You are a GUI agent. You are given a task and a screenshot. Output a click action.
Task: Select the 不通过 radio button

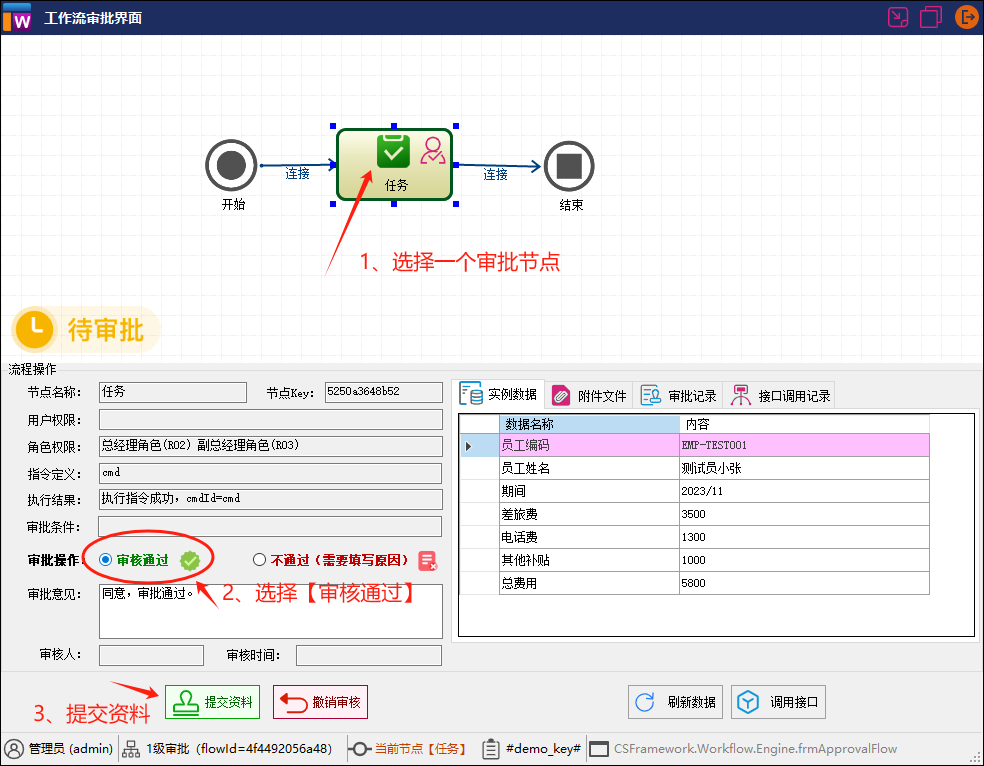[x=259, y=560]
